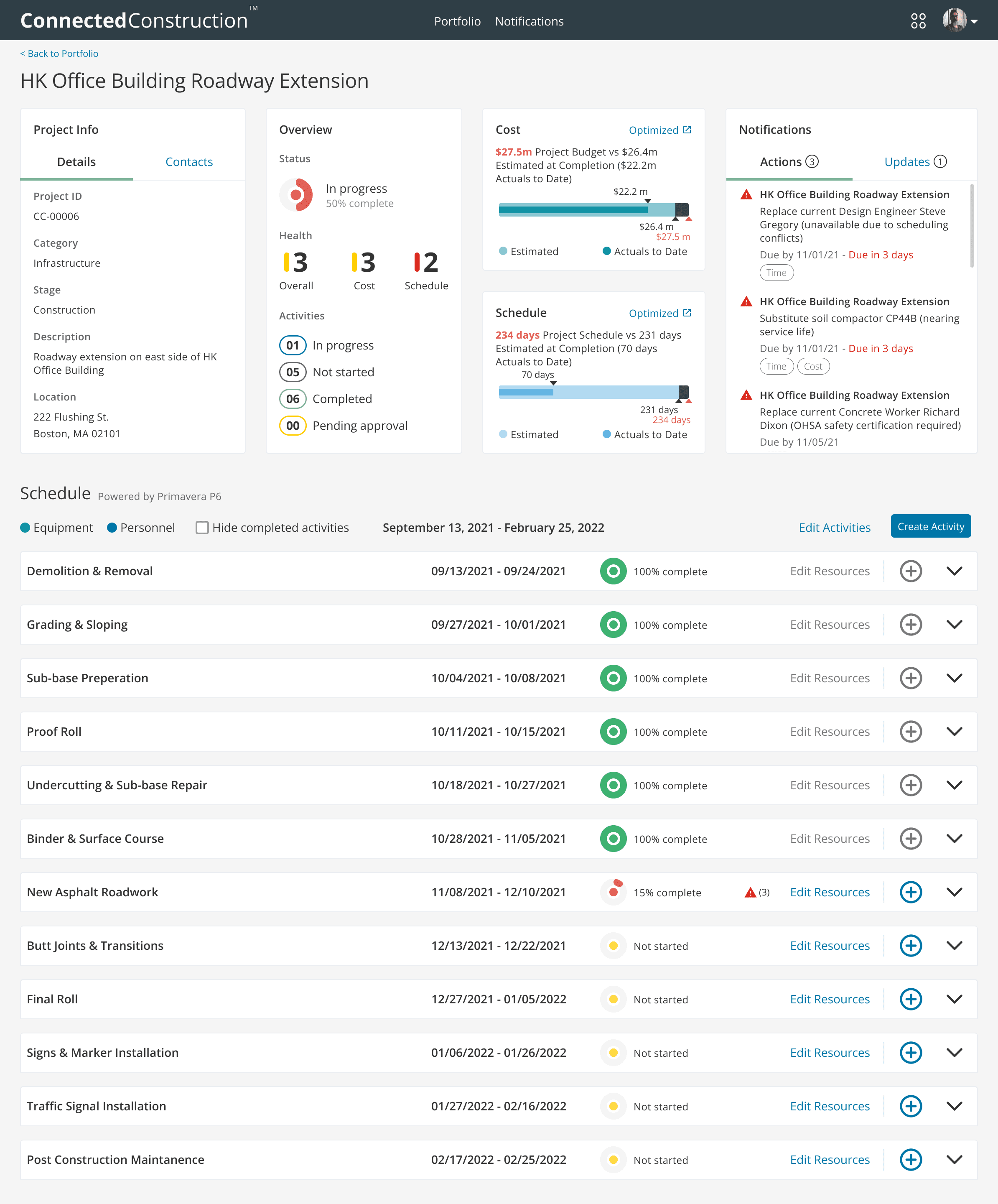Go back to Portfolio link
Image resolution: width=998 pixels, height=1204 pixels.
60,54
